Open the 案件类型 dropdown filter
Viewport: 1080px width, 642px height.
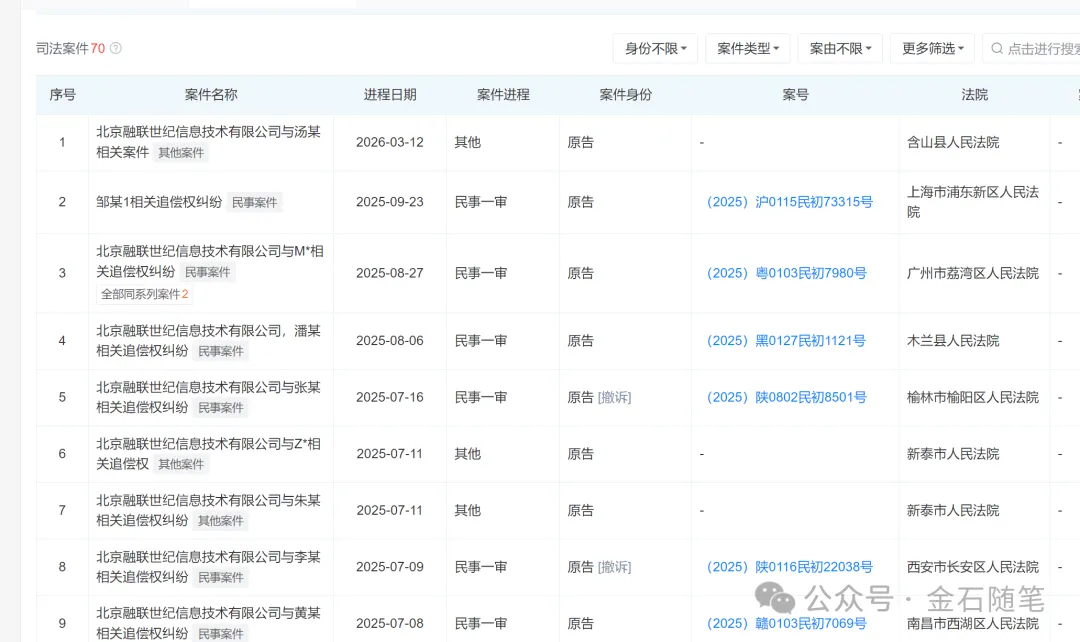point(747,49)
